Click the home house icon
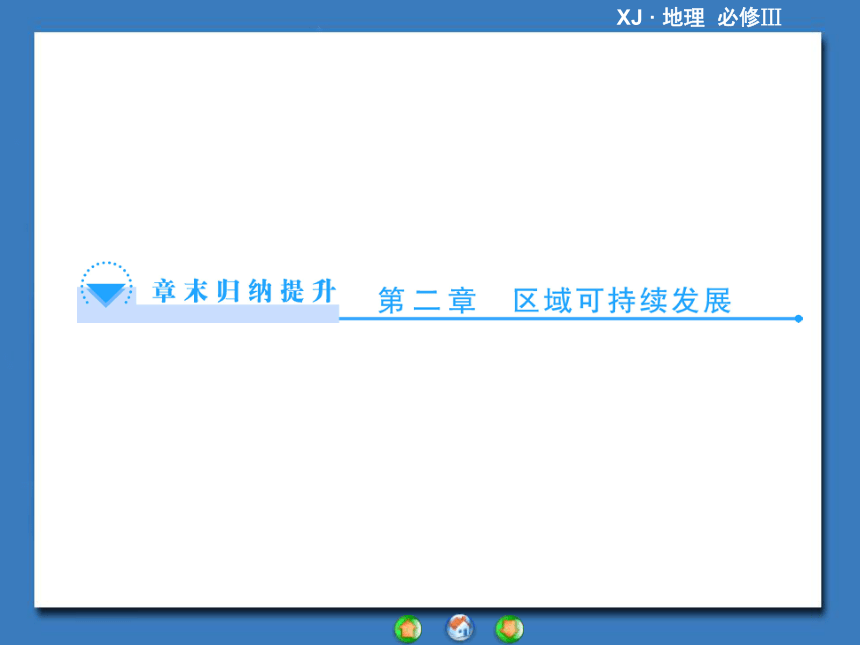 click(x=460, y=627)
